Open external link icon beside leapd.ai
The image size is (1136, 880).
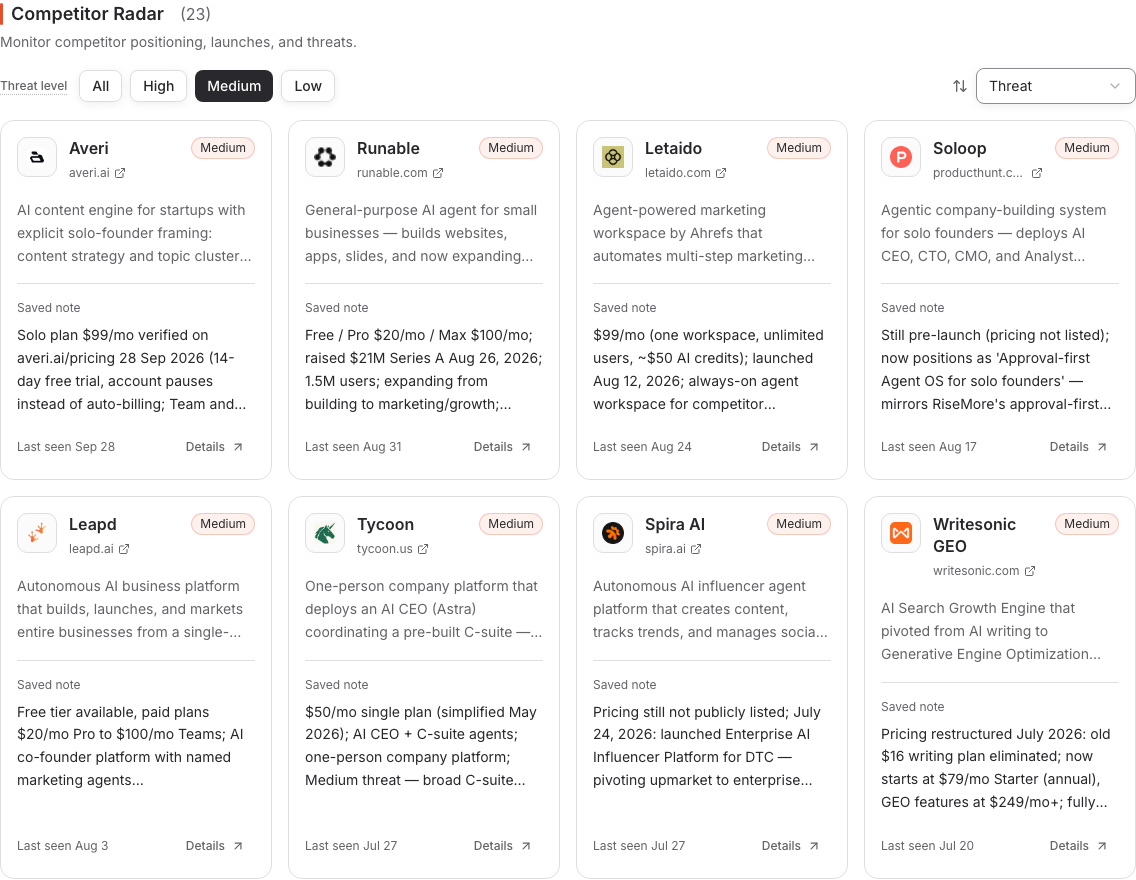[x=124, y=549]
